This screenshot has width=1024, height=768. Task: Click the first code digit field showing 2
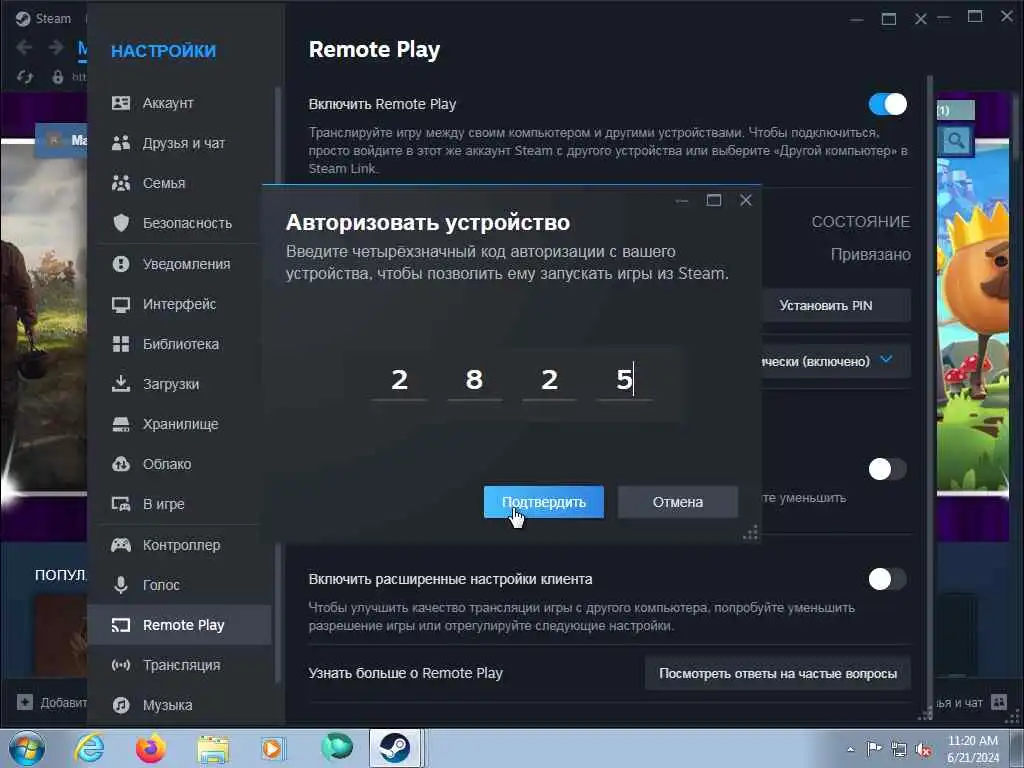point(400,380)
